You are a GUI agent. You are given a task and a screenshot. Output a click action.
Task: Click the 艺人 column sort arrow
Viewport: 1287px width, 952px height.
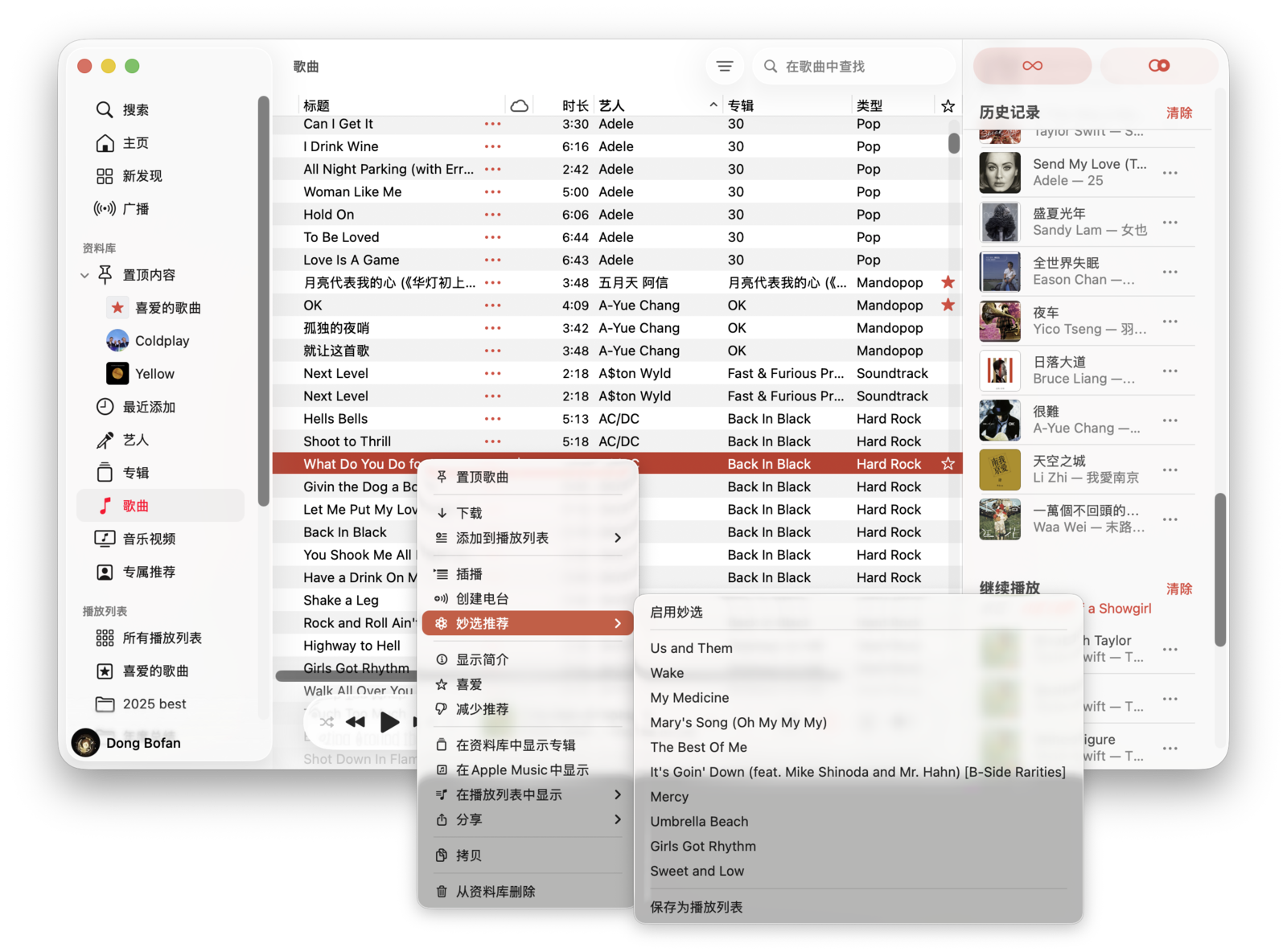click(x=713, y=105)
